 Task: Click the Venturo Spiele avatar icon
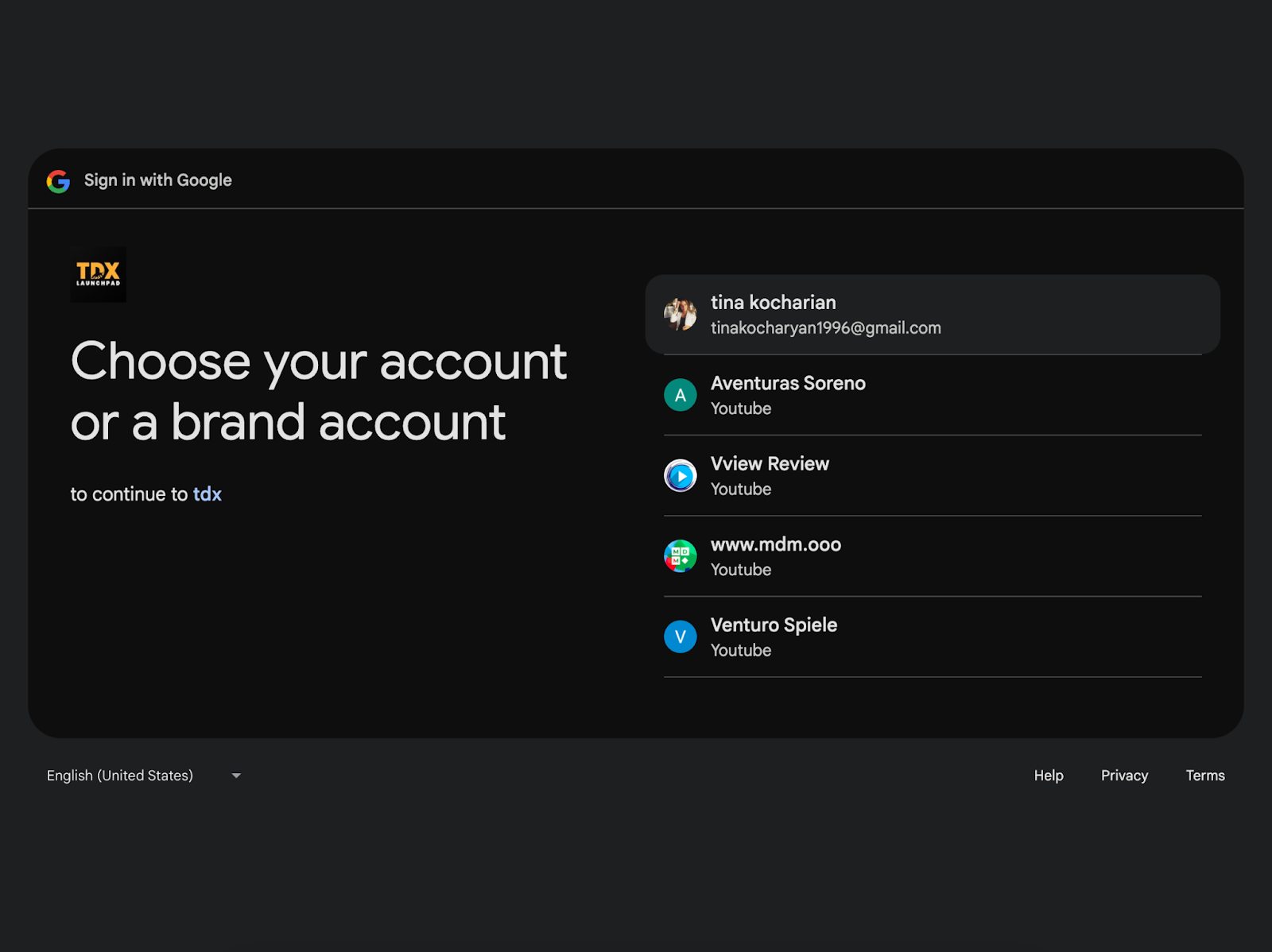coord(681,637)
